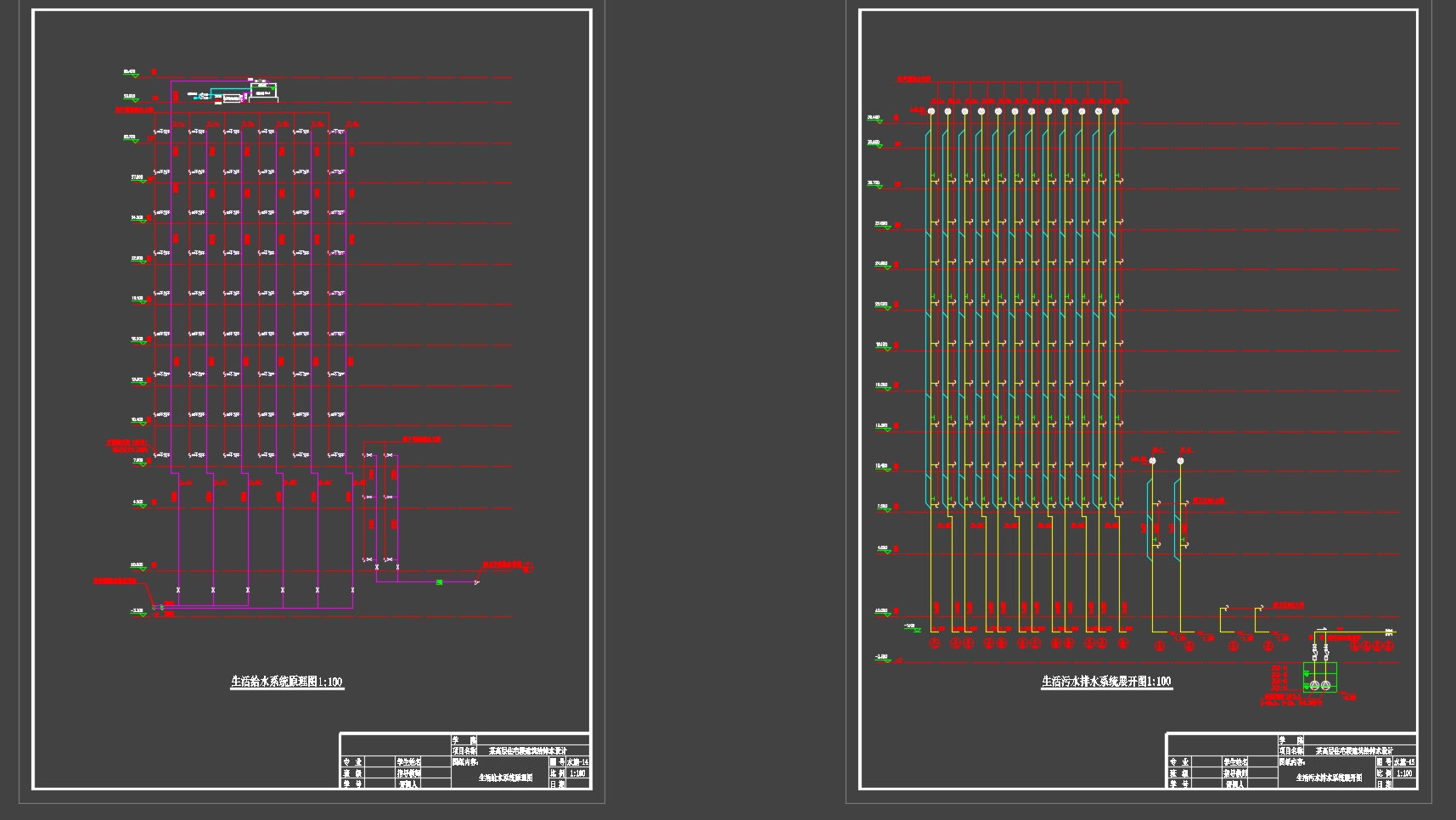Screen dimensions: 1456x820
Task: Click the leftmost red circled outlet number marker
Action: coord(935,644)
